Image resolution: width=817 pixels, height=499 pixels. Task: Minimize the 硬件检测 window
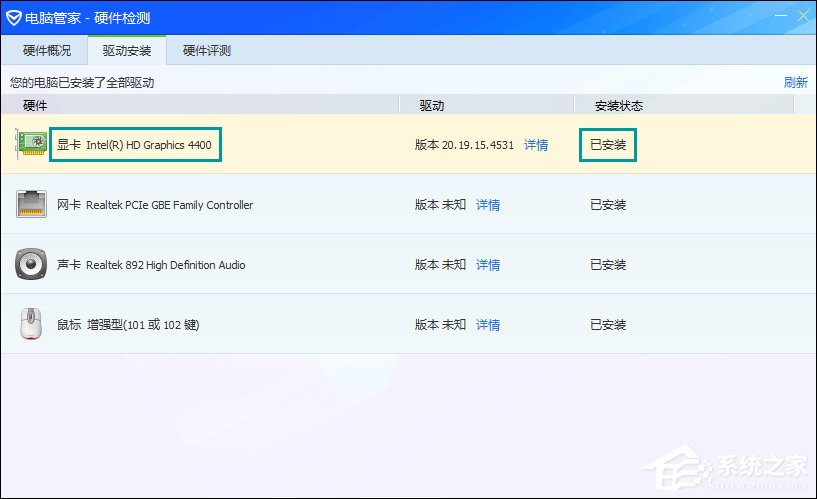[781, 16]
